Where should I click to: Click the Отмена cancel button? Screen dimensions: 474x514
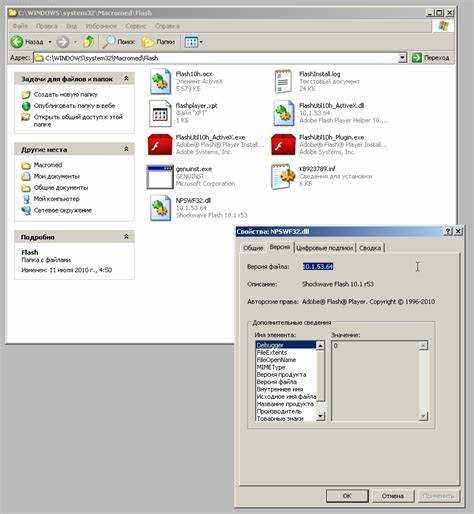click(x=393, y=496)
